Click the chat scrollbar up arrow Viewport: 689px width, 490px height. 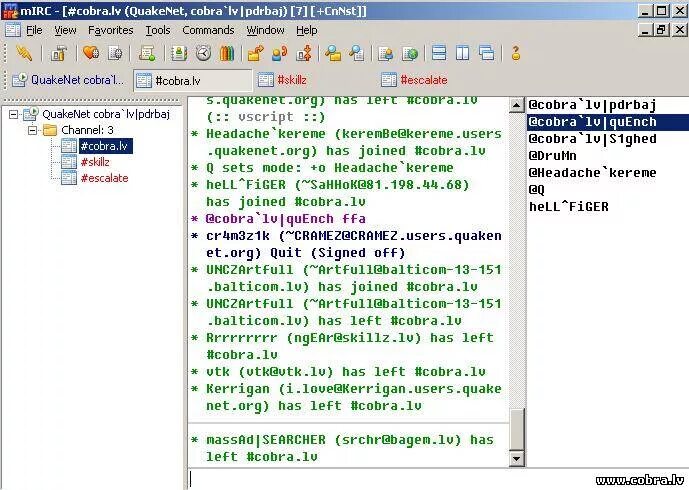(x=516, y=105)
